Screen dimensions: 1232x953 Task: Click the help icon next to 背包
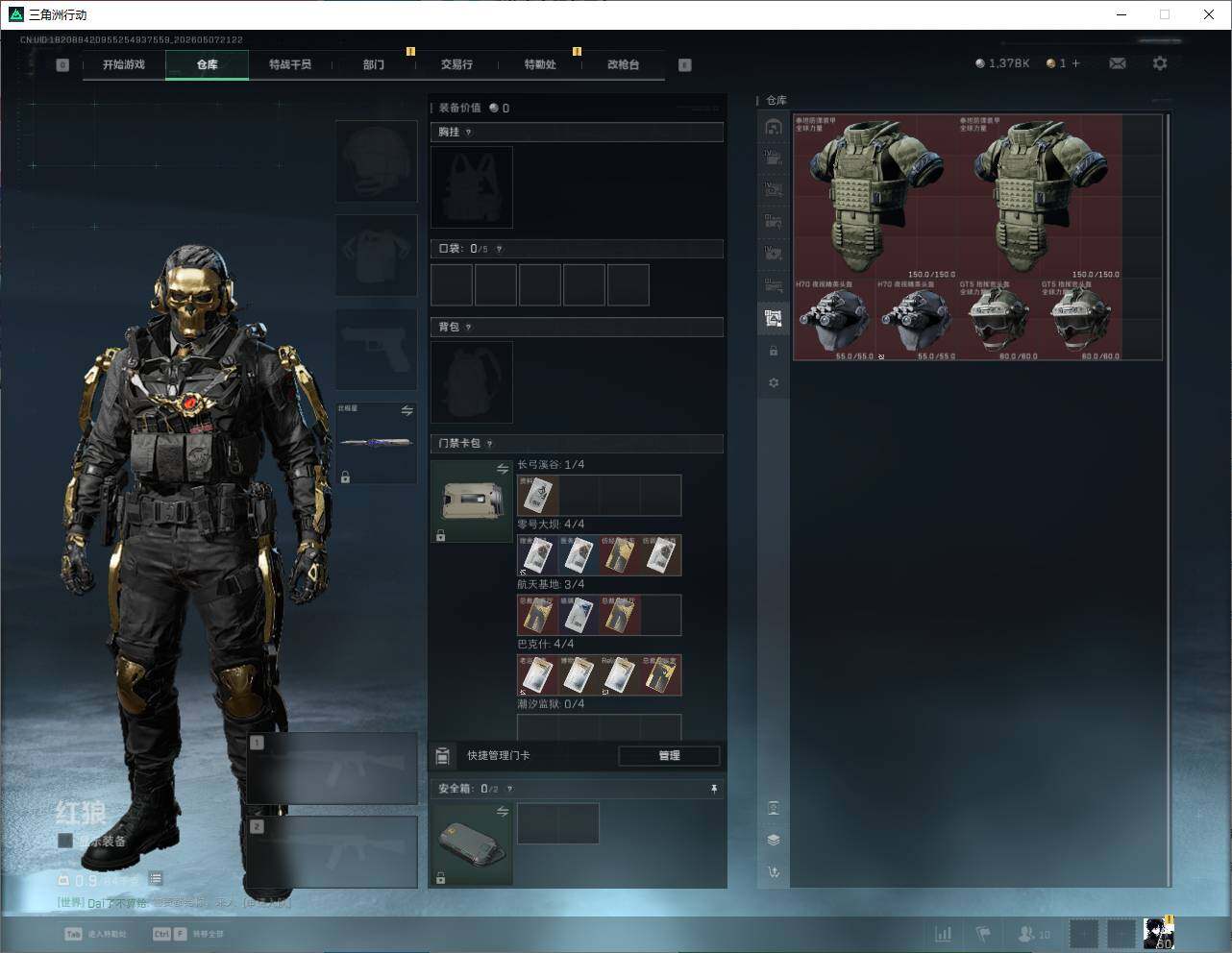point(468,328)
